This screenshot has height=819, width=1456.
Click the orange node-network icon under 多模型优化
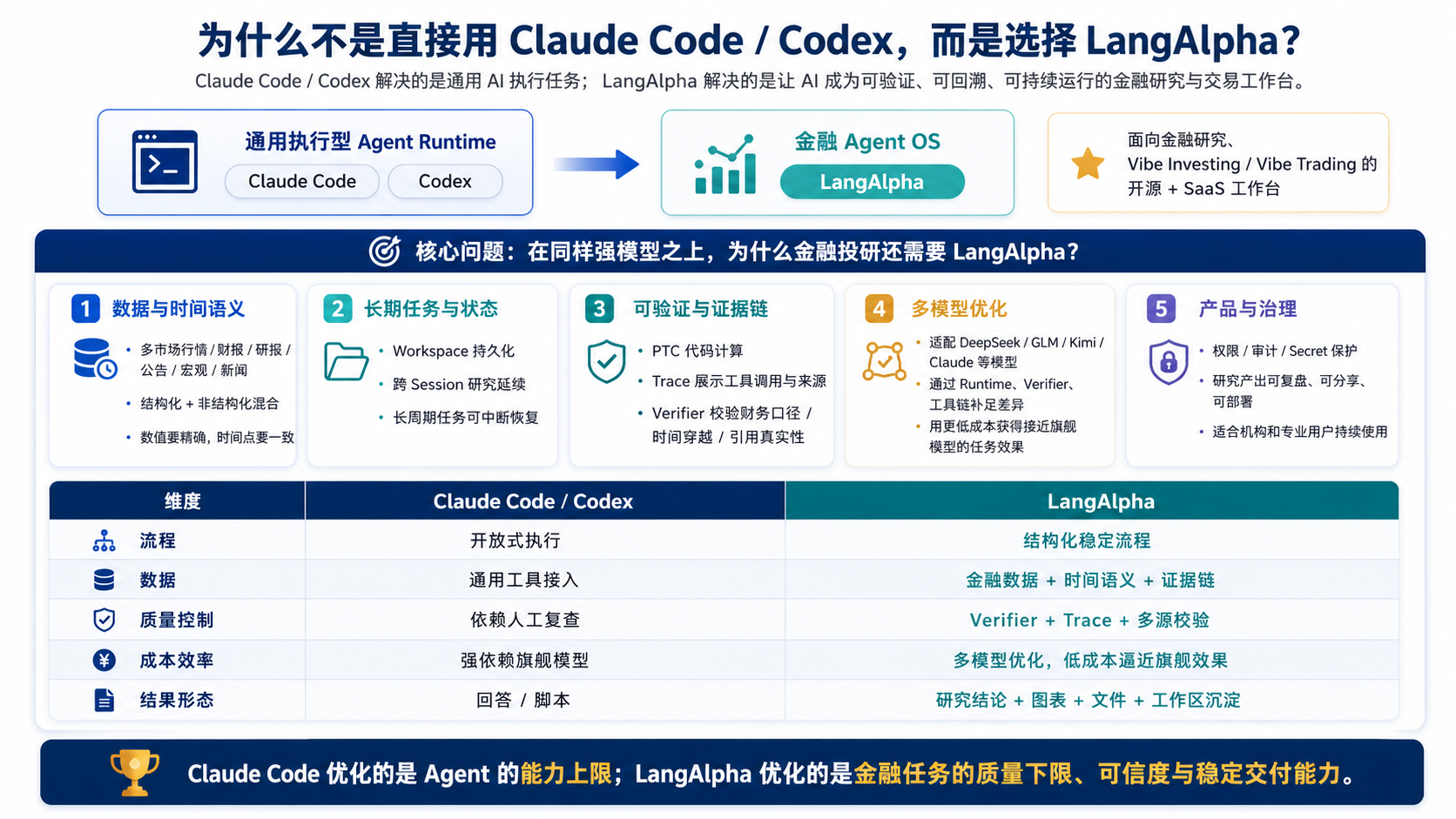click(884, 361)
